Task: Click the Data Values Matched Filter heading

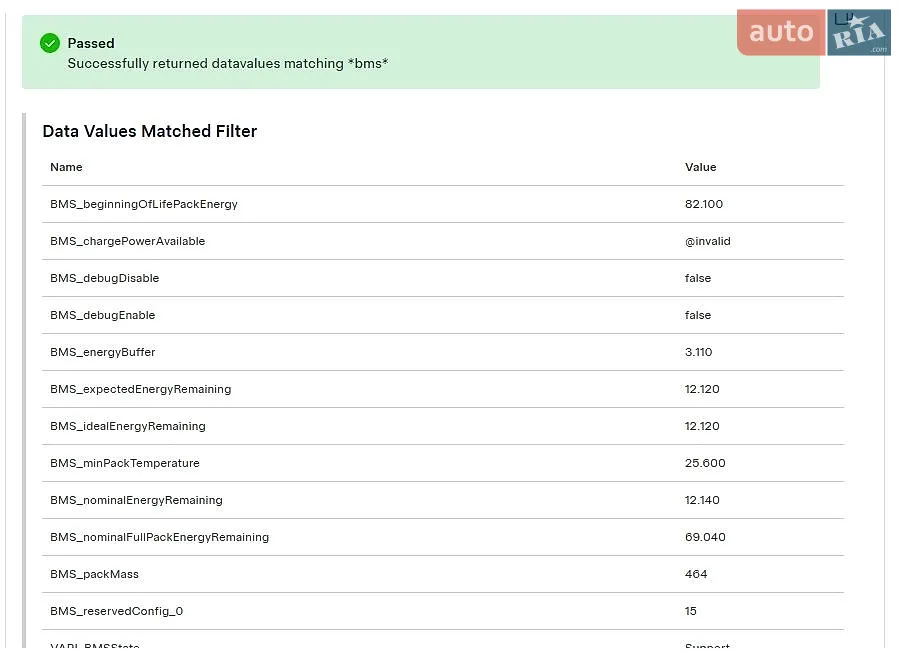Action: click(150, 131)
